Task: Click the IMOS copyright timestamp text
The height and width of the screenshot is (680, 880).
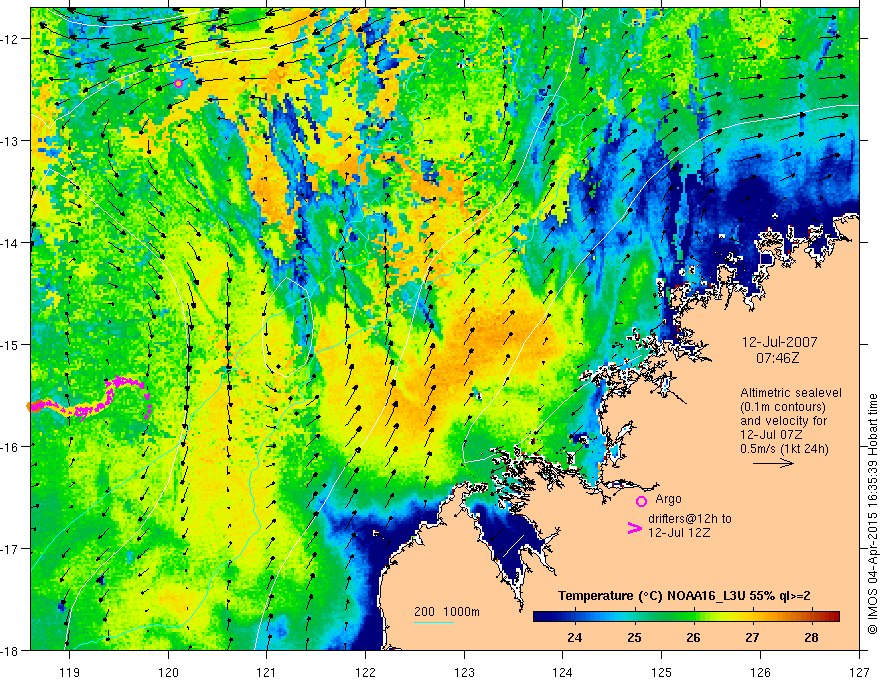Action: click(x=872, y=513)
